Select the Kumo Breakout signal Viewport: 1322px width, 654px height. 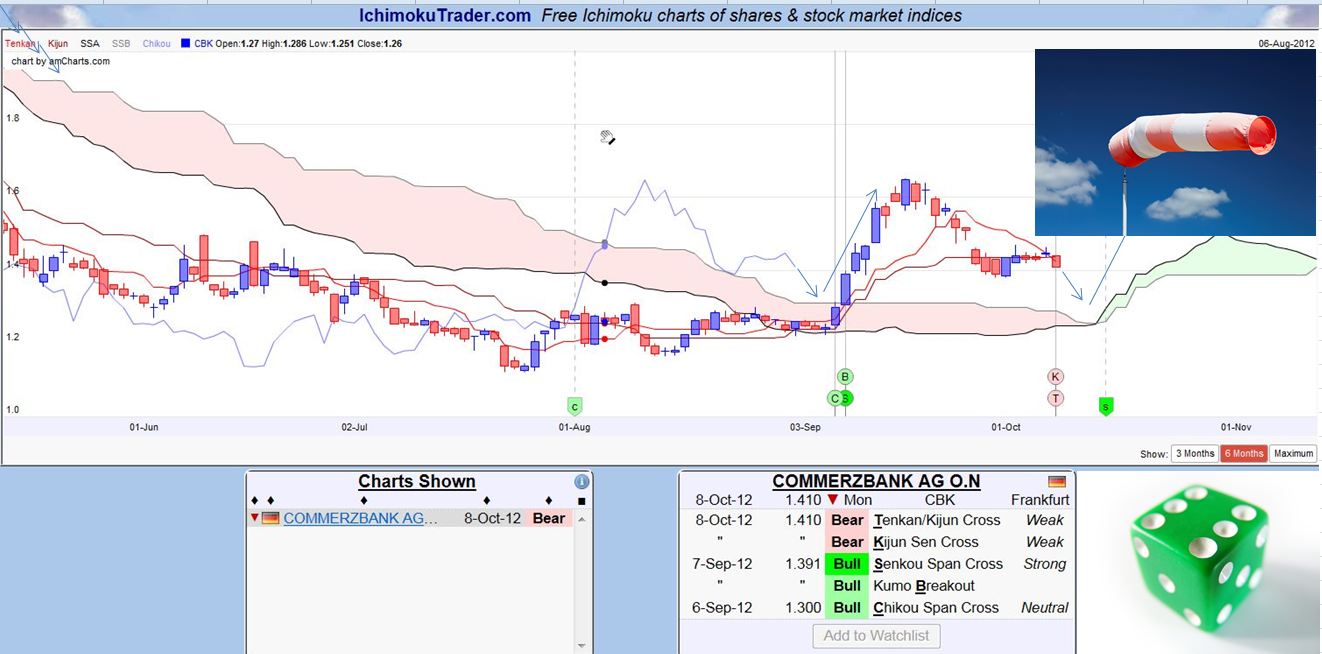(x=924, y=586)
